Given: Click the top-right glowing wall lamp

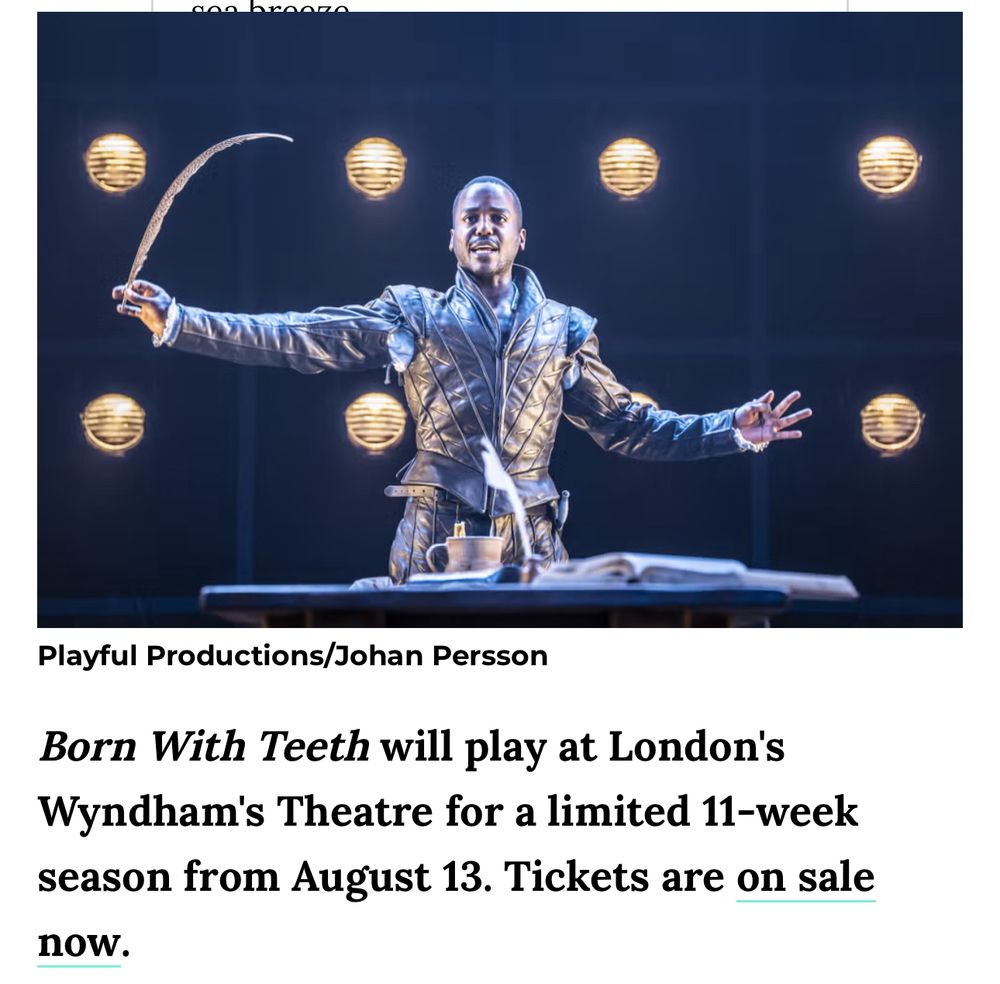Looking at the screenshot, I should pos(888,165).
